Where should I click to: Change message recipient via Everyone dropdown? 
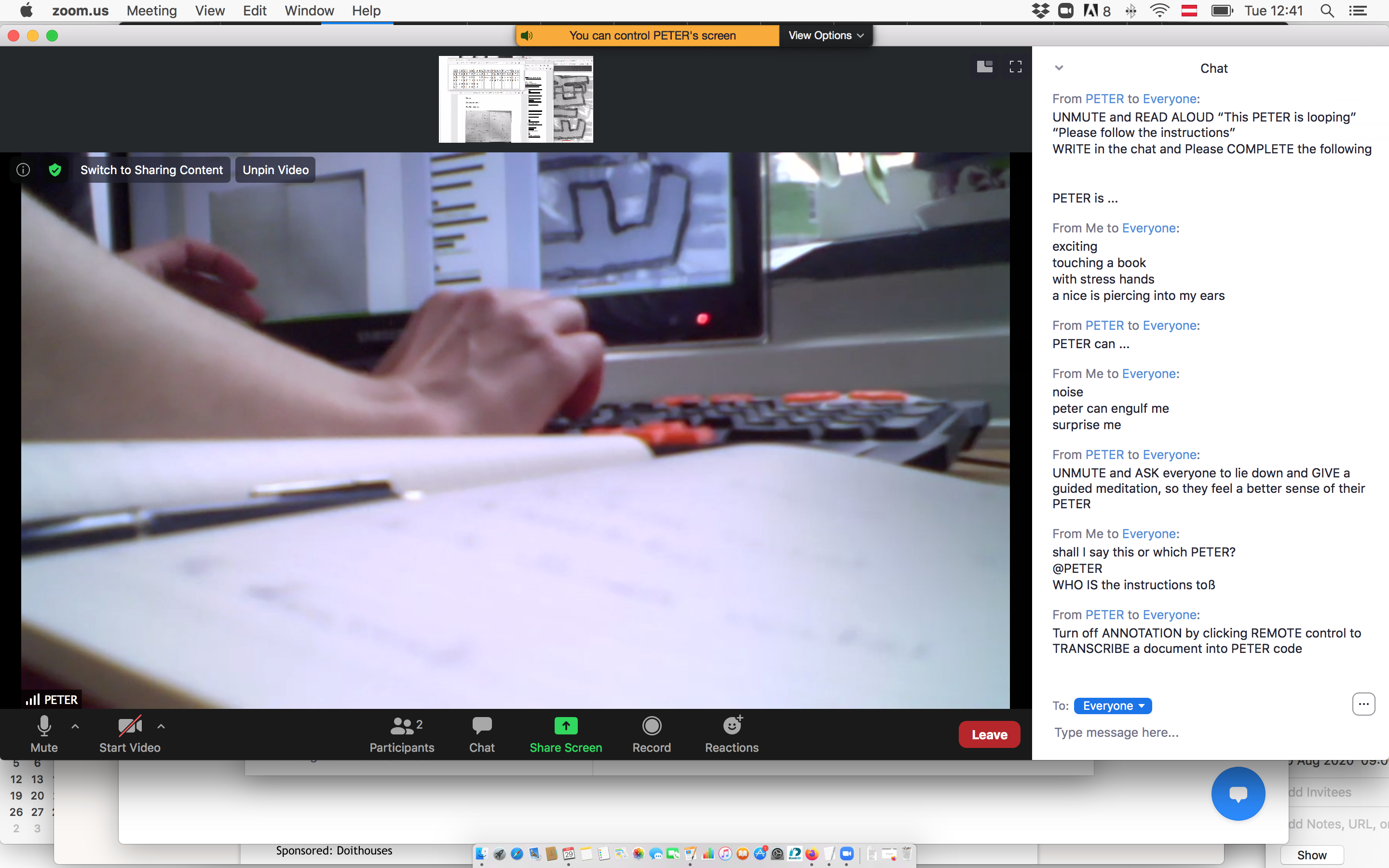click(1112, 705)
